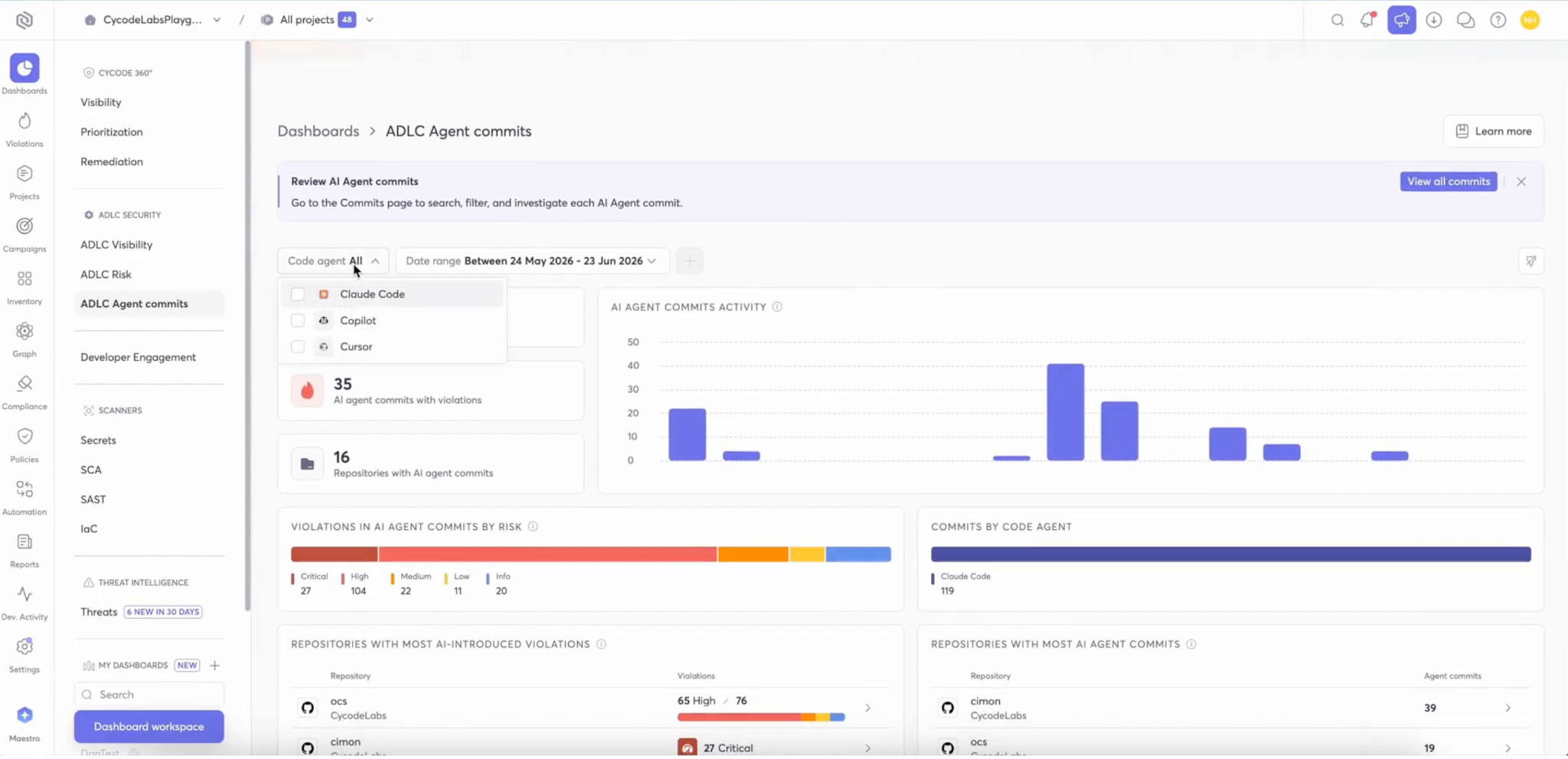This screenshot has width=1568, height=759.
Task: Click the 16 Repositories with AI agent commits card
Action: [x=431, y=463]
